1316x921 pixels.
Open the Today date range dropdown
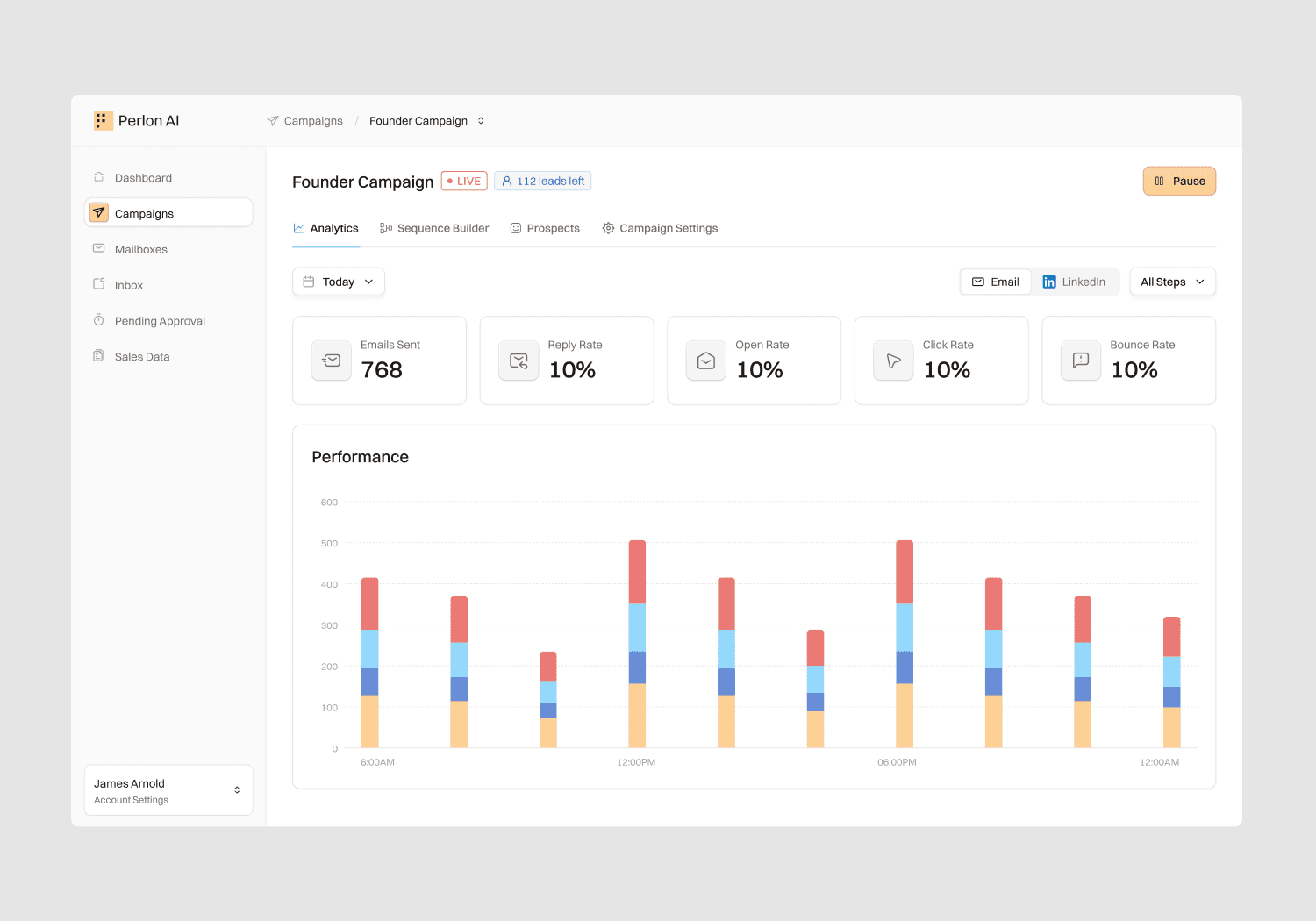338,281
